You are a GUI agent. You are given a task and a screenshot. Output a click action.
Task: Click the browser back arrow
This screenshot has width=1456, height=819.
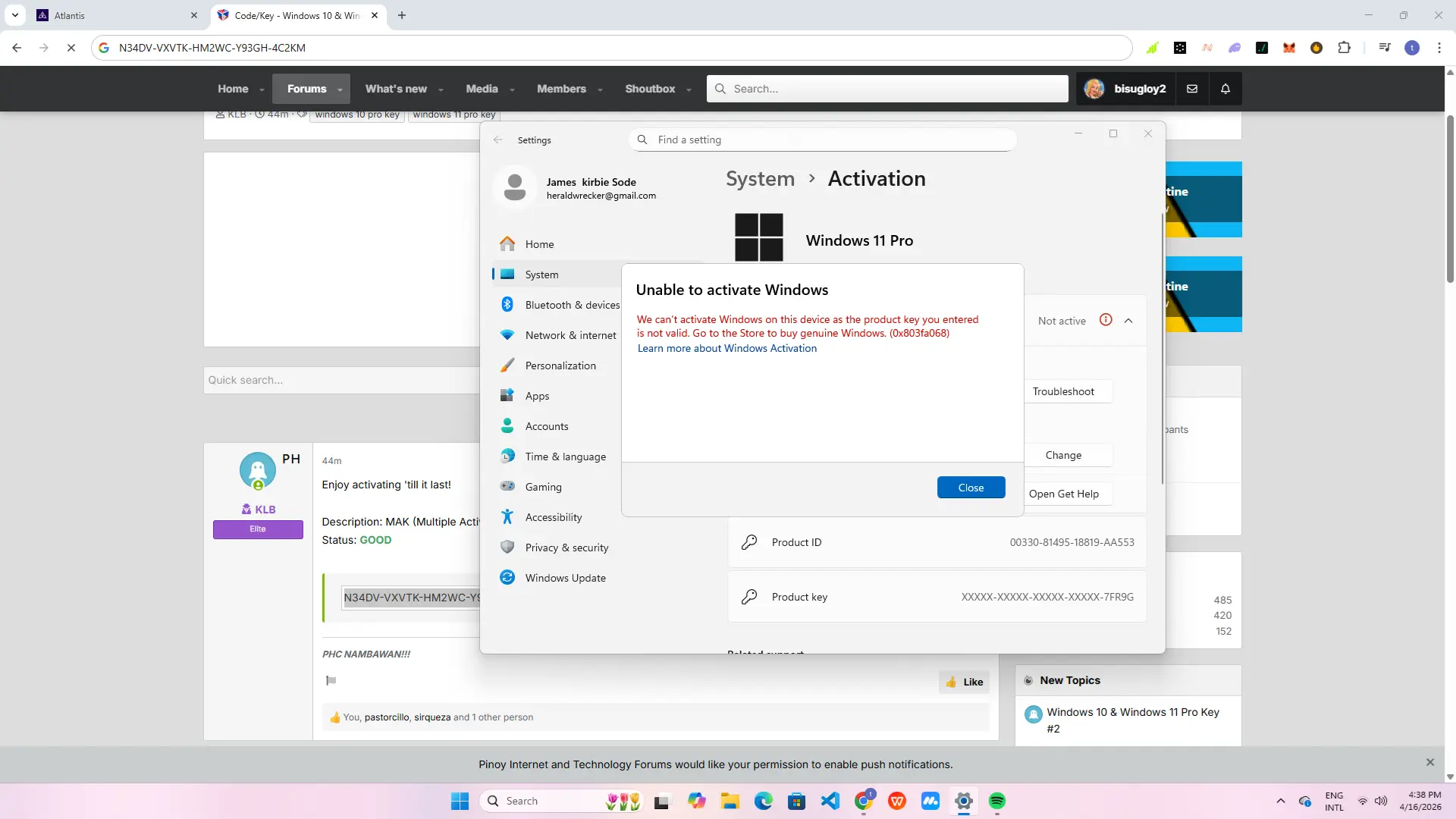tap(17, 48)
